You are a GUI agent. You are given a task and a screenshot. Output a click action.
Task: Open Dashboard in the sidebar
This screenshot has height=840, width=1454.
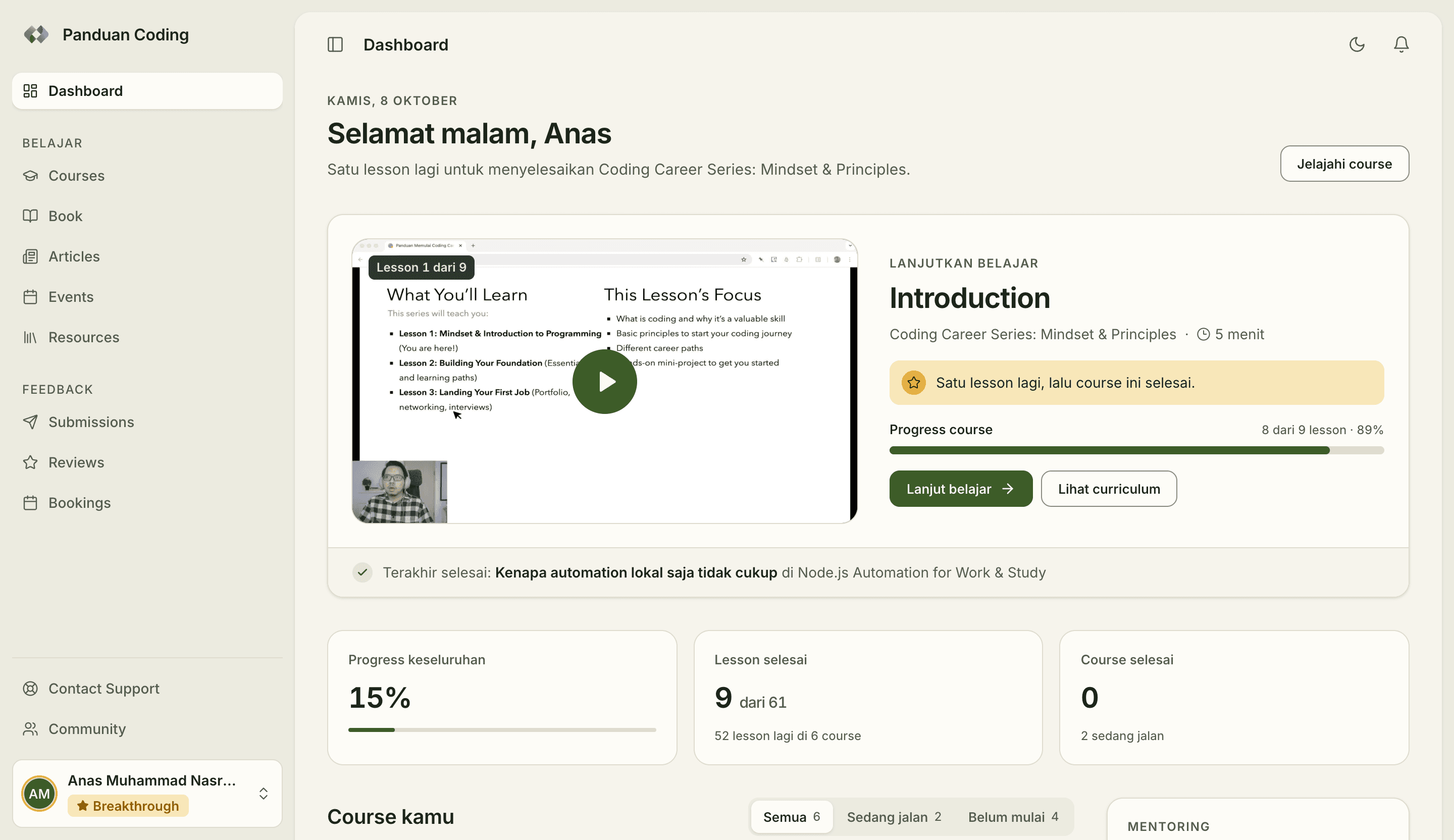(147, 90)
